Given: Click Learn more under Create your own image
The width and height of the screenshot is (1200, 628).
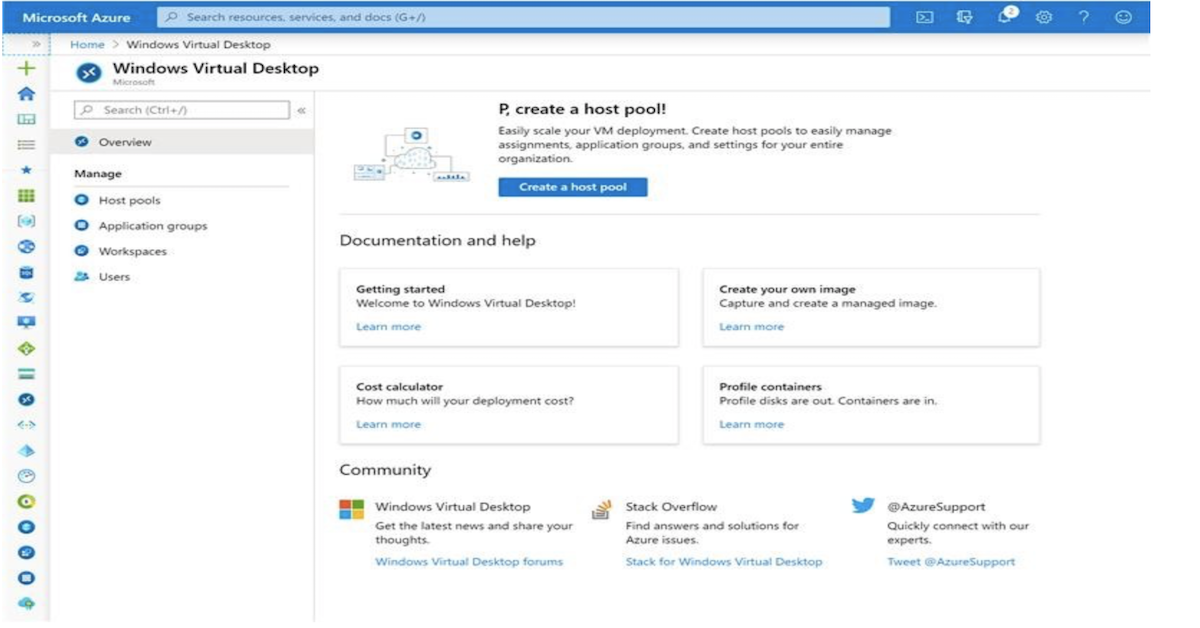Looking at the screenshot, I should coord(751,327).
